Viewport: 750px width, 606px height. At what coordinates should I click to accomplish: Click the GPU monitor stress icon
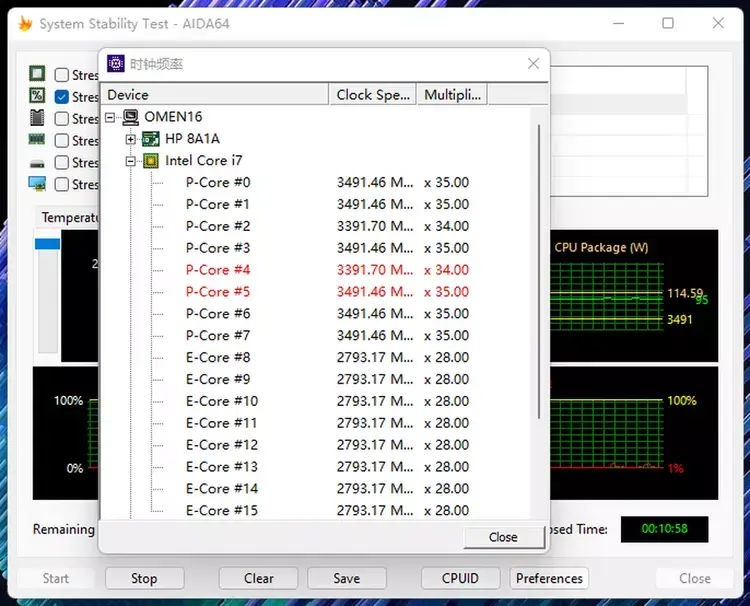pyautogui.click(x=37, y=184)
